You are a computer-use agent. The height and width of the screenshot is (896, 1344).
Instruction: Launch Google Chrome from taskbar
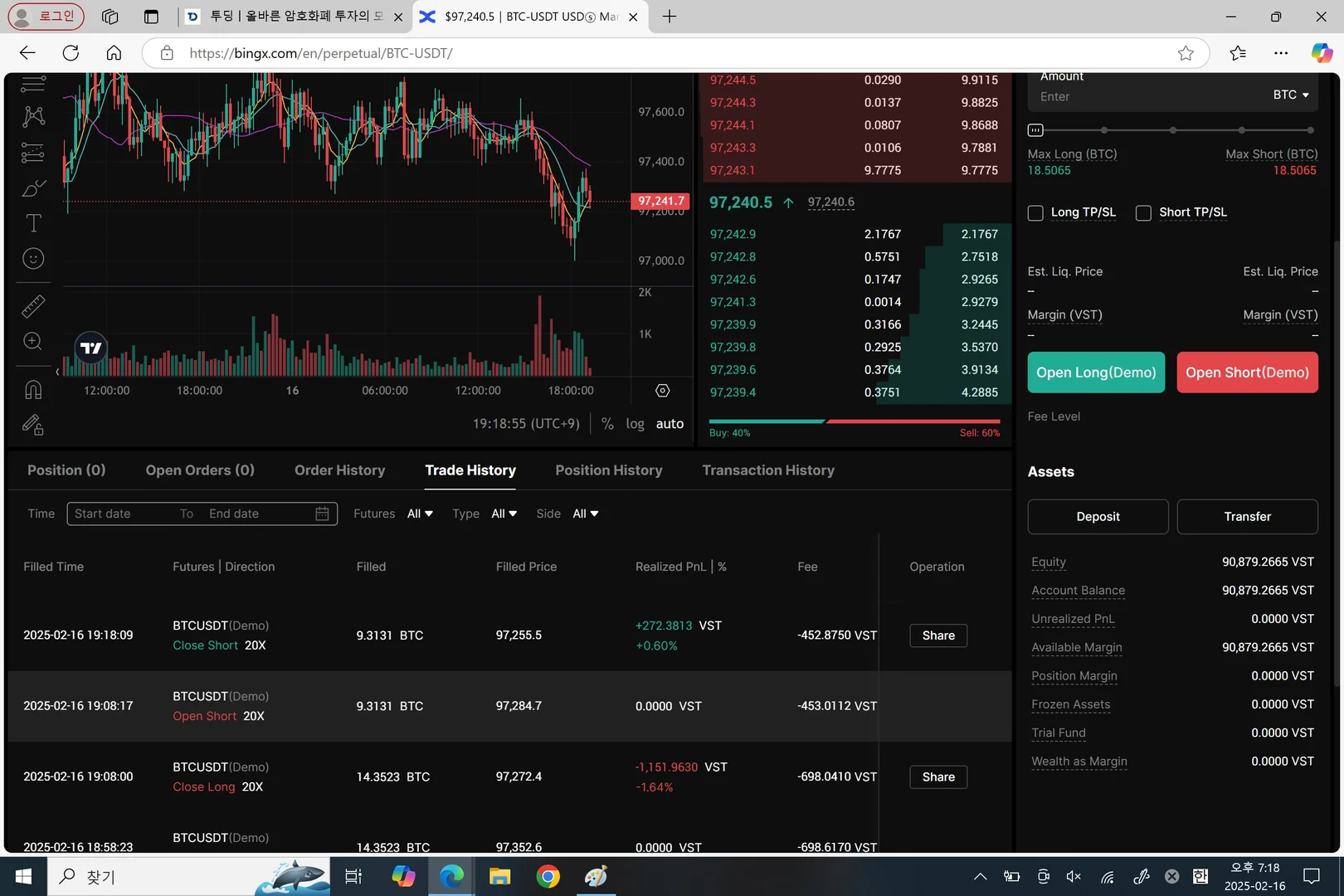(x=548, y=876)
